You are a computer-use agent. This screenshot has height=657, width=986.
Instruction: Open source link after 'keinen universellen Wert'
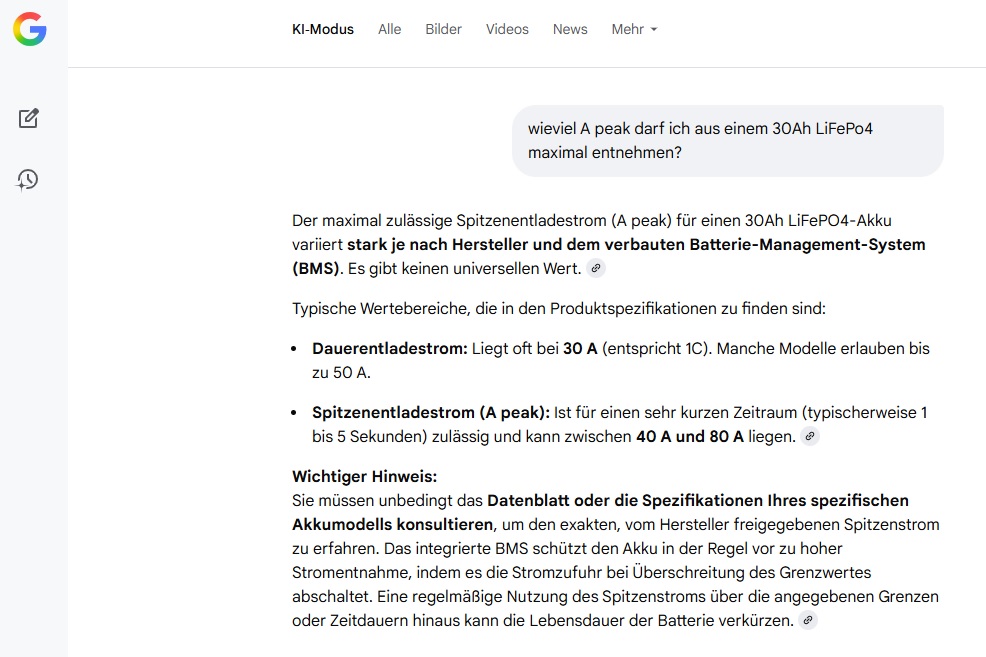point(595,268)
